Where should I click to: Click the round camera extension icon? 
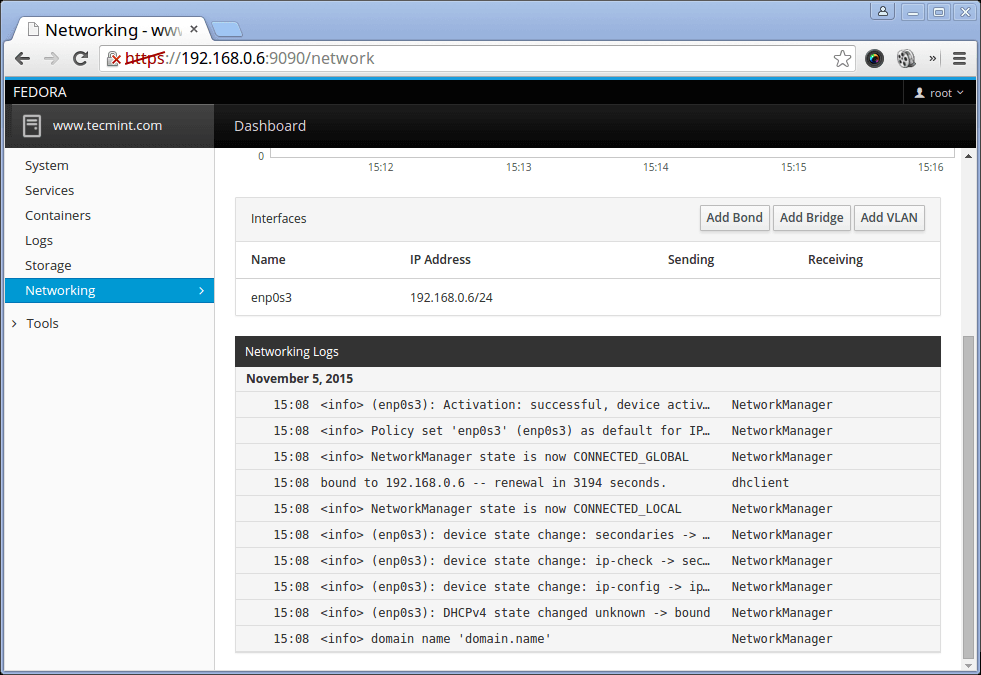tap(875, 58)
